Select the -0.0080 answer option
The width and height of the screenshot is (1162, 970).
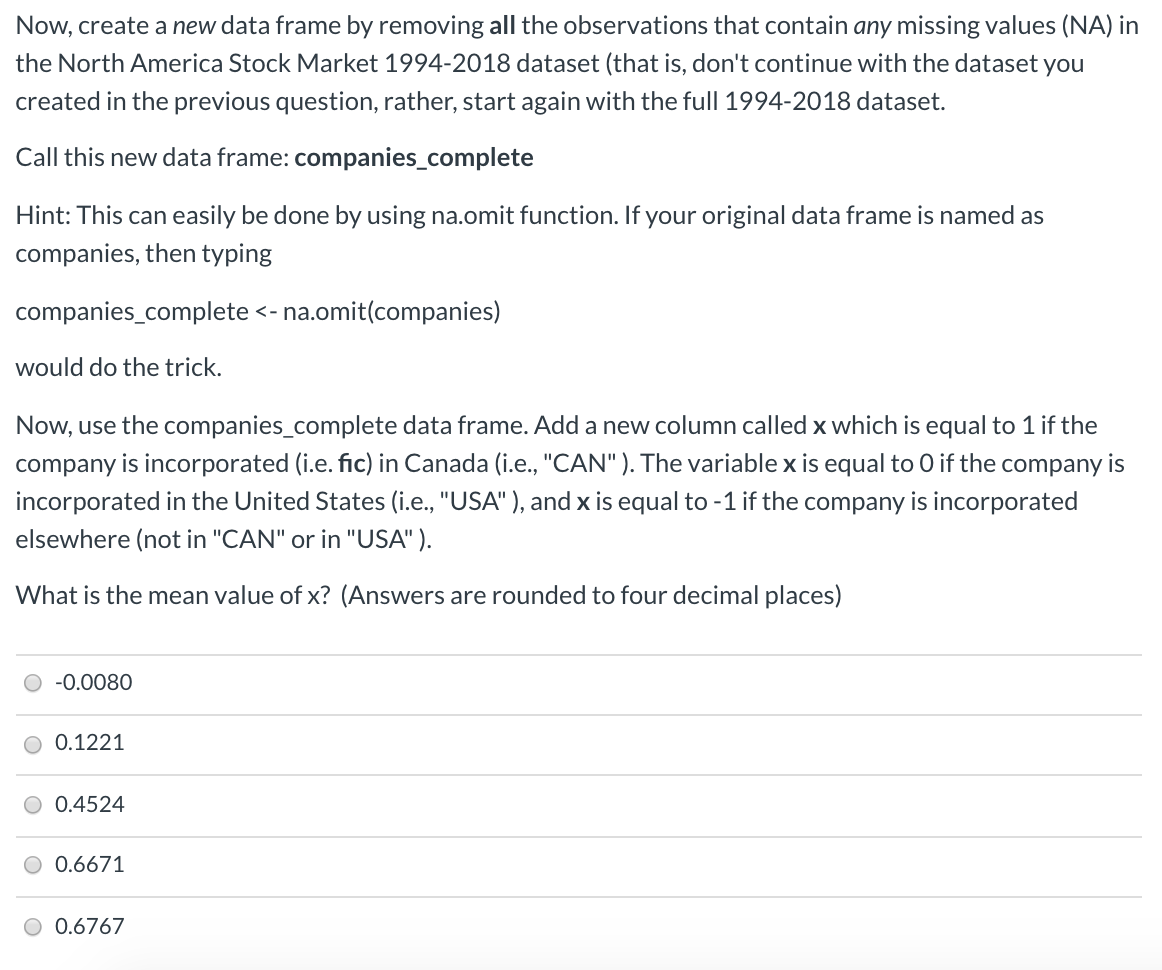[33, 683]
